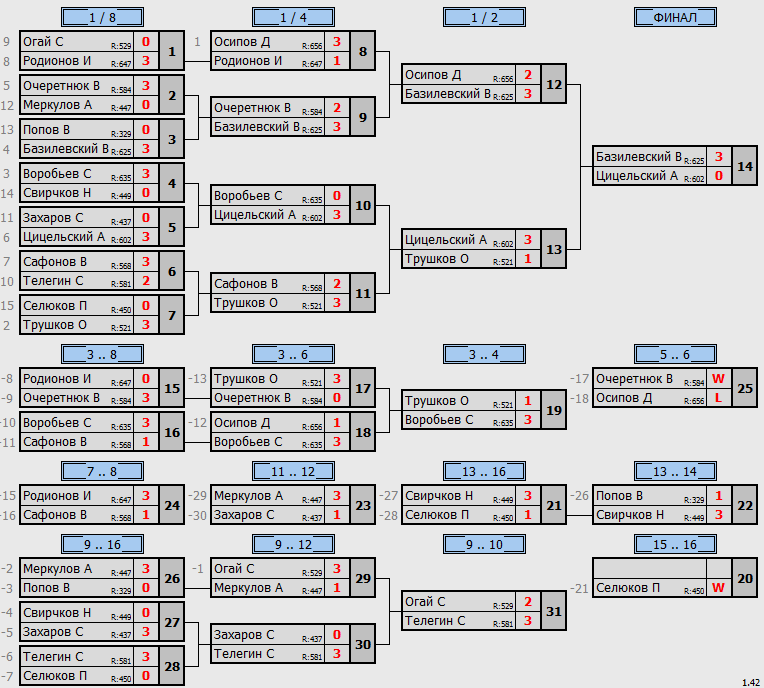Open the '3 .. 4' placement header
The image size is (764, 688).
[484, 354]
